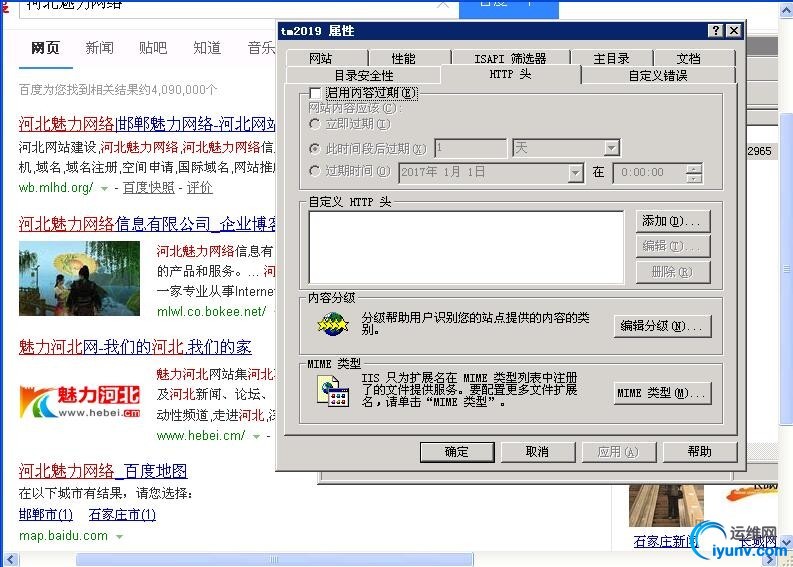The height and width of the screenshot is (567, 793).
Task: Confirm with the 确定 button
Action: tap(457, 452)
